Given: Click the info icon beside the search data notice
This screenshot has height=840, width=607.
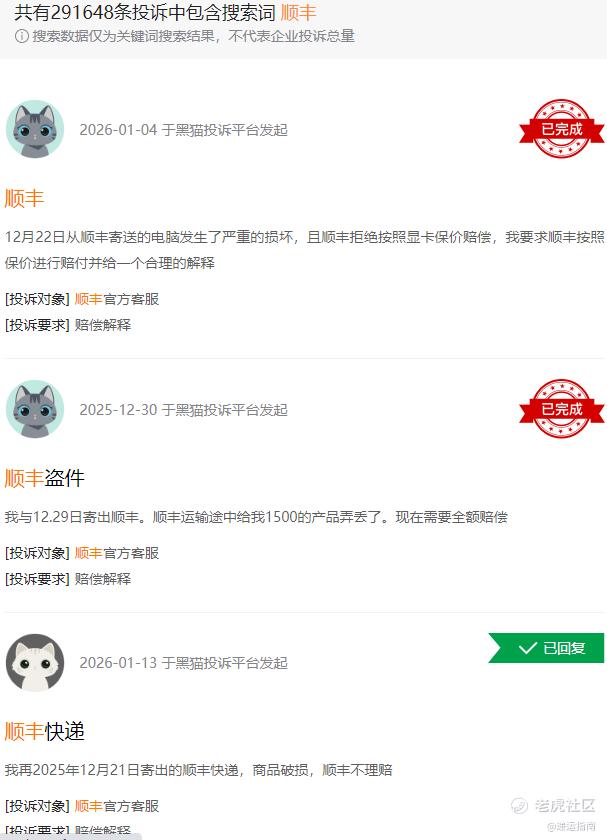Looking at the screenshot, I should [x=21, y=36].
